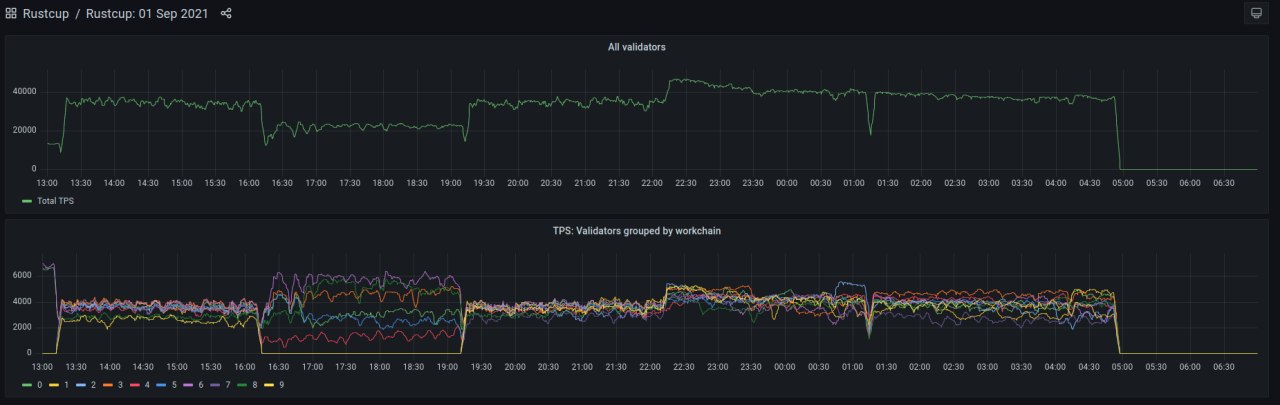This screenshot has height=405, width=1280.
Task: Open the purple color swatch for series 6
Action: tap(188, 384)
